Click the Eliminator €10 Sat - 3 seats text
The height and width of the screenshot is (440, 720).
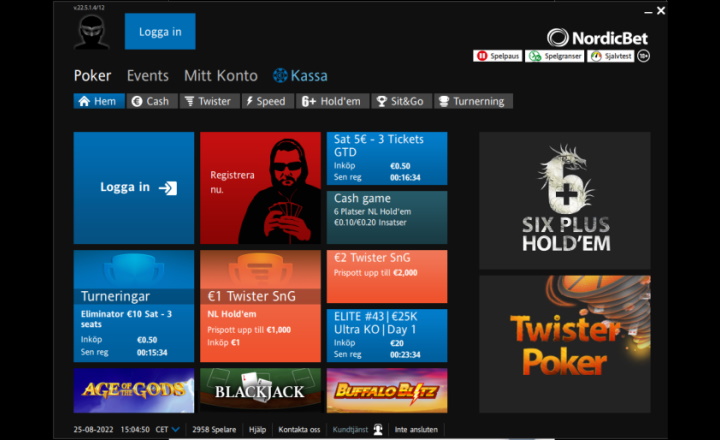126,319
